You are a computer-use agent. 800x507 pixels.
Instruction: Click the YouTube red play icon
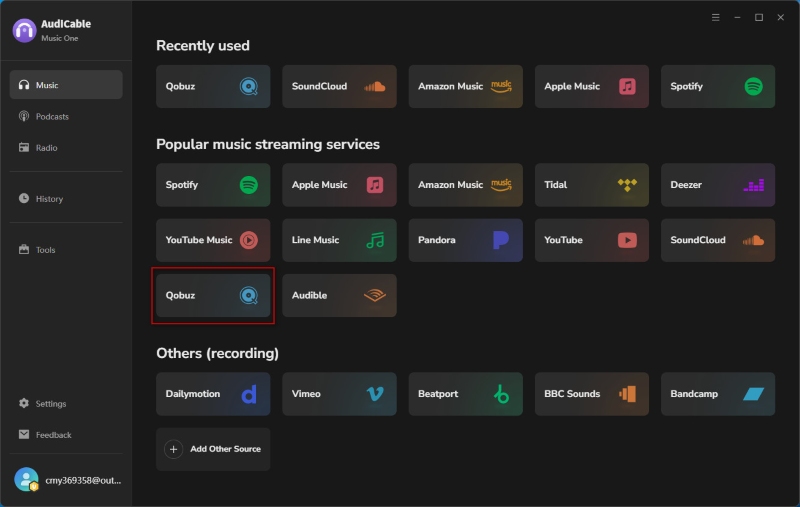627,240
